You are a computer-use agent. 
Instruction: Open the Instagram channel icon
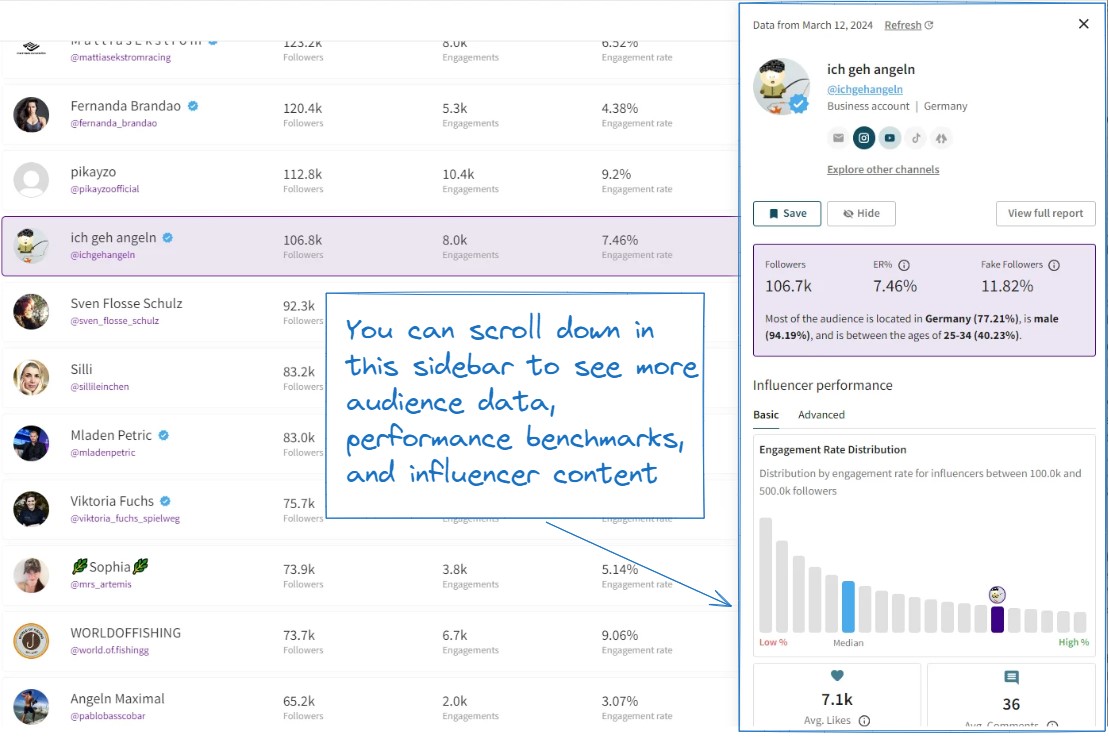(864, 138)
